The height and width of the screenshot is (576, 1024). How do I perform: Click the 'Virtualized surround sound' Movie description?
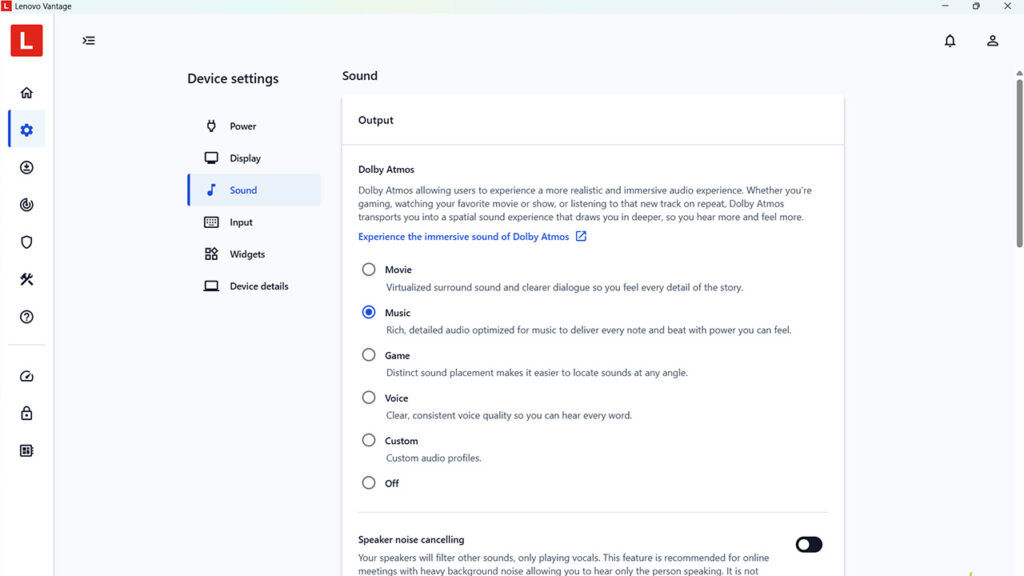pyautogui.click(x=564, y=287)
